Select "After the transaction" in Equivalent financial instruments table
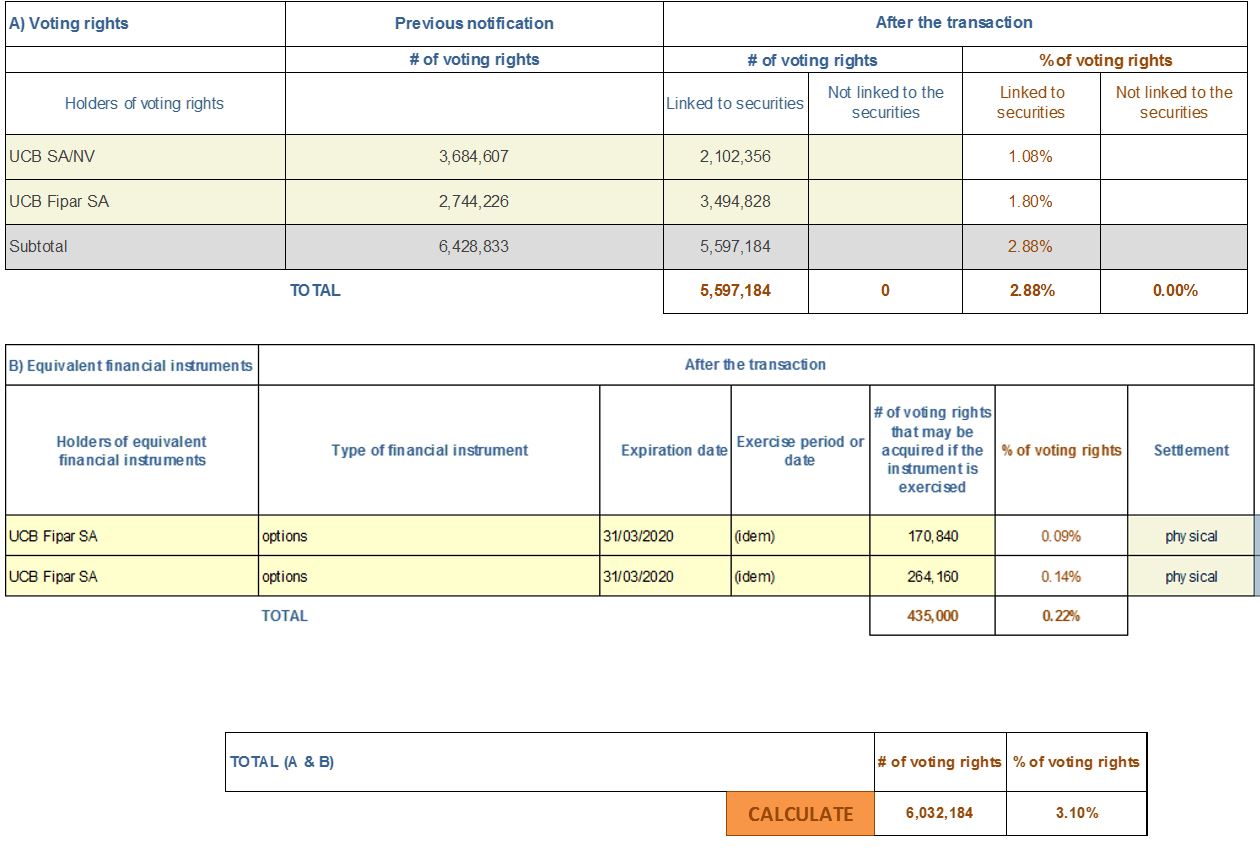The height and width of the screenshot is (867, 1260). (x=755, y=365)
